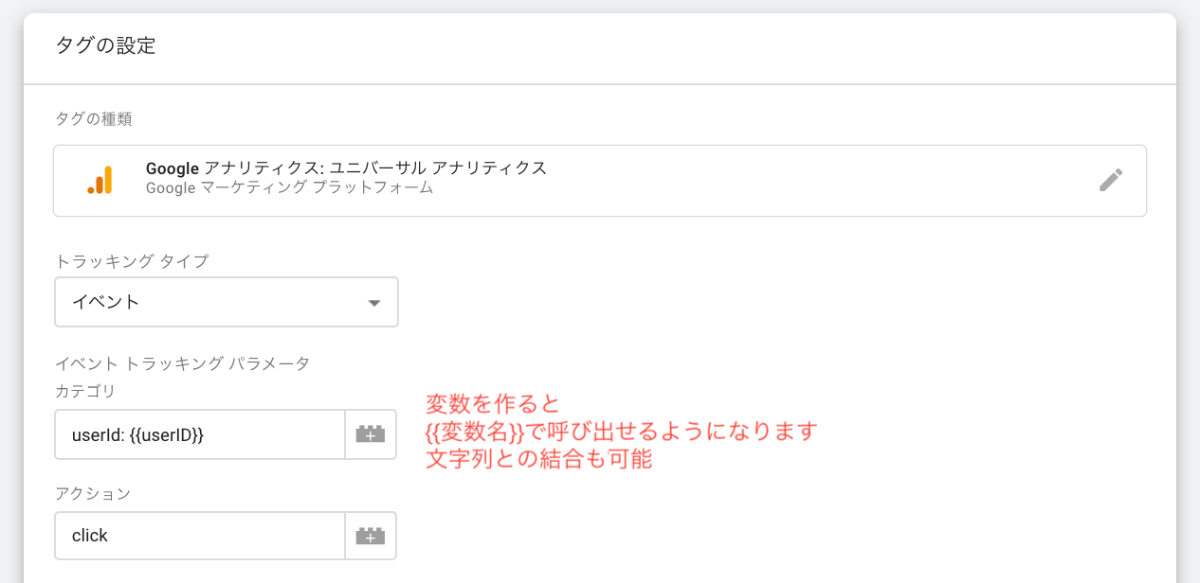This screenshot has width=1200, height=583.
Task: Click the タグの設定 heading
Action: (x=106, y=45)
